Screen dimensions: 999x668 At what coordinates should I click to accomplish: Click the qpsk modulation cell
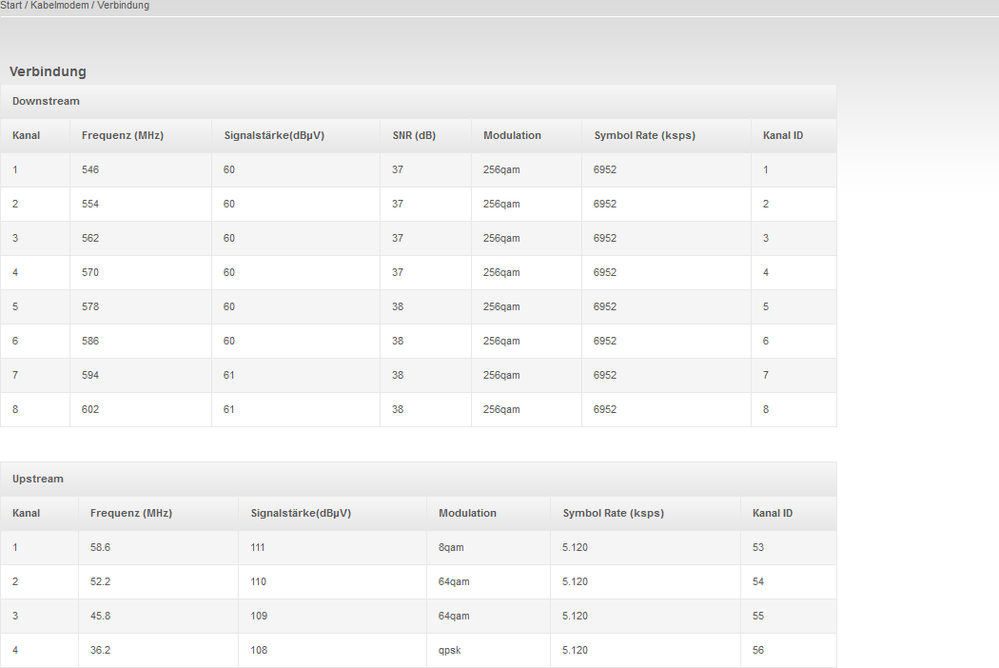point(450,650)
